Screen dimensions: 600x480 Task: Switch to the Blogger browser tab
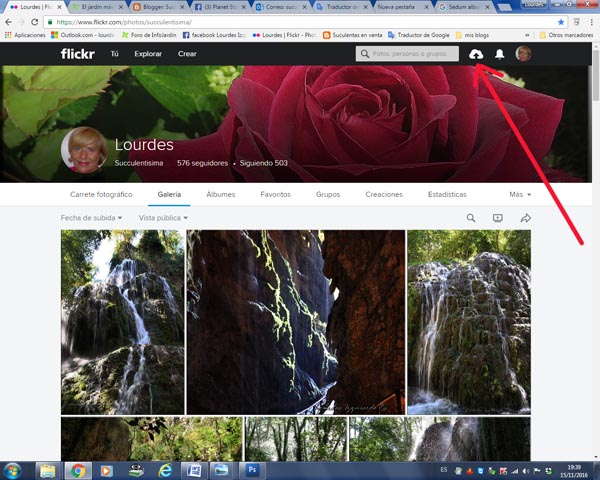click(158, 7)
